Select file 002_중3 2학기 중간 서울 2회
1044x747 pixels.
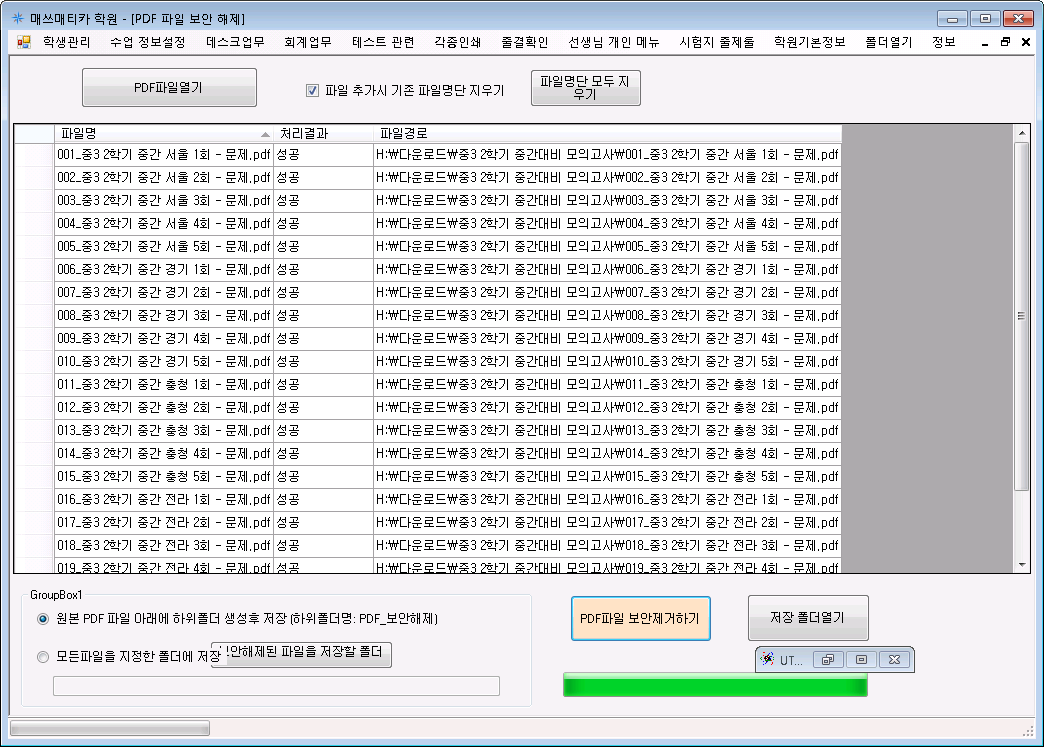163,178
